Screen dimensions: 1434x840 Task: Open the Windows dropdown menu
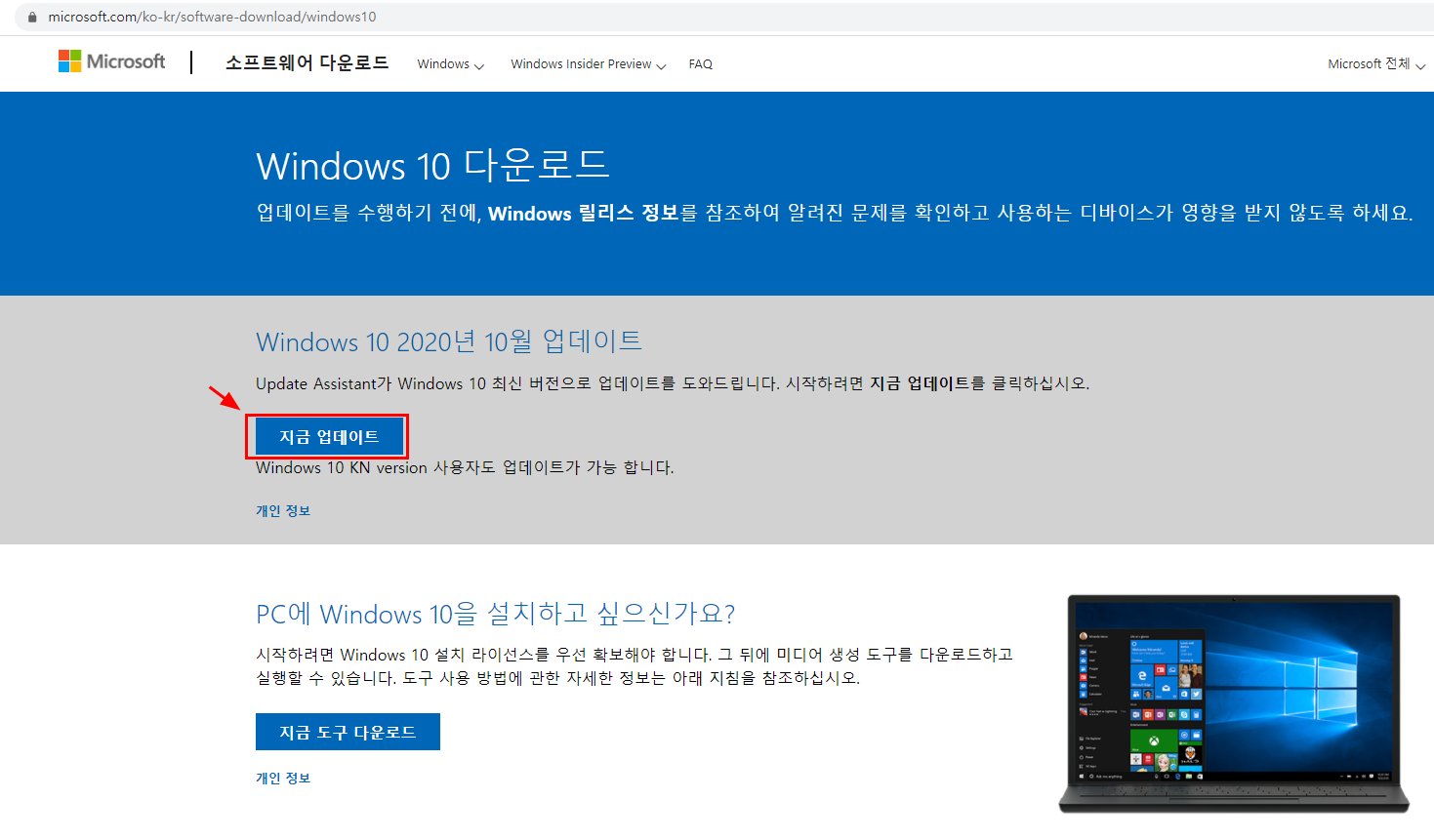pos(450,64)
